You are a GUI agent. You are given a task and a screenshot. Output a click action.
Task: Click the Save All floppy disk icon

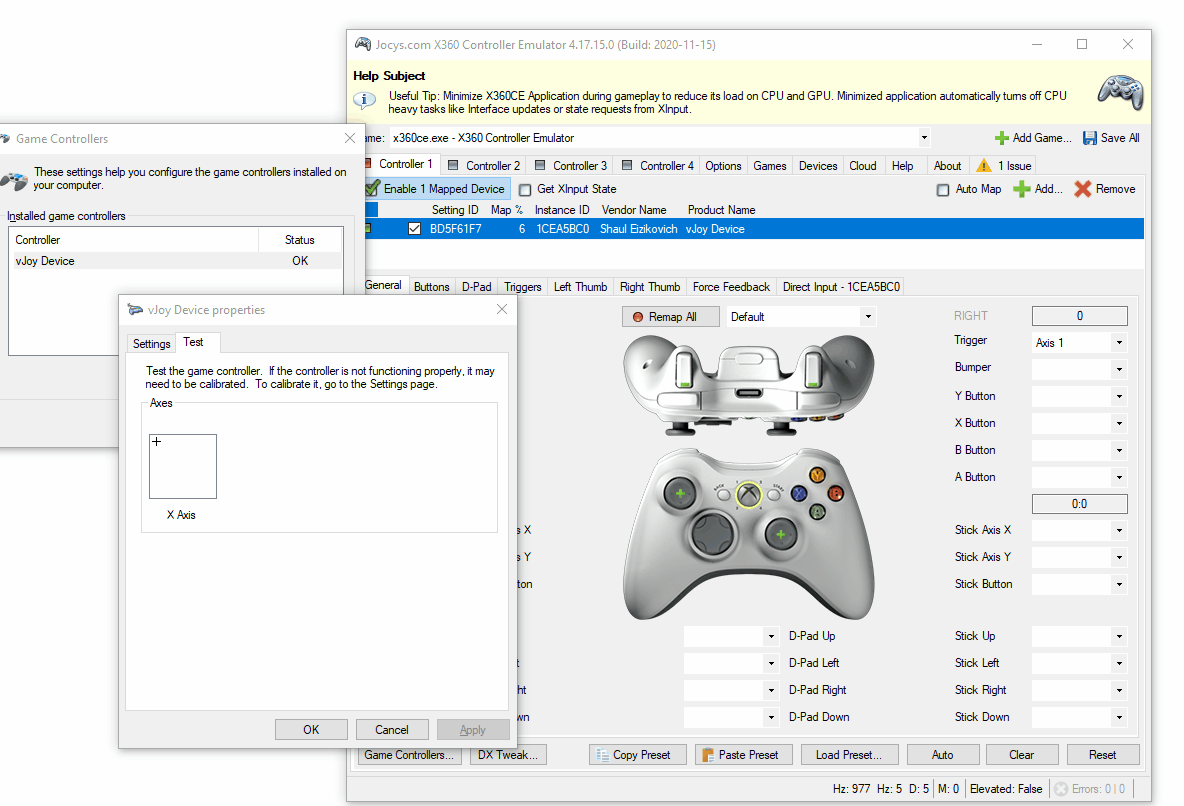pyautogui.click(x=1090, y=138)
